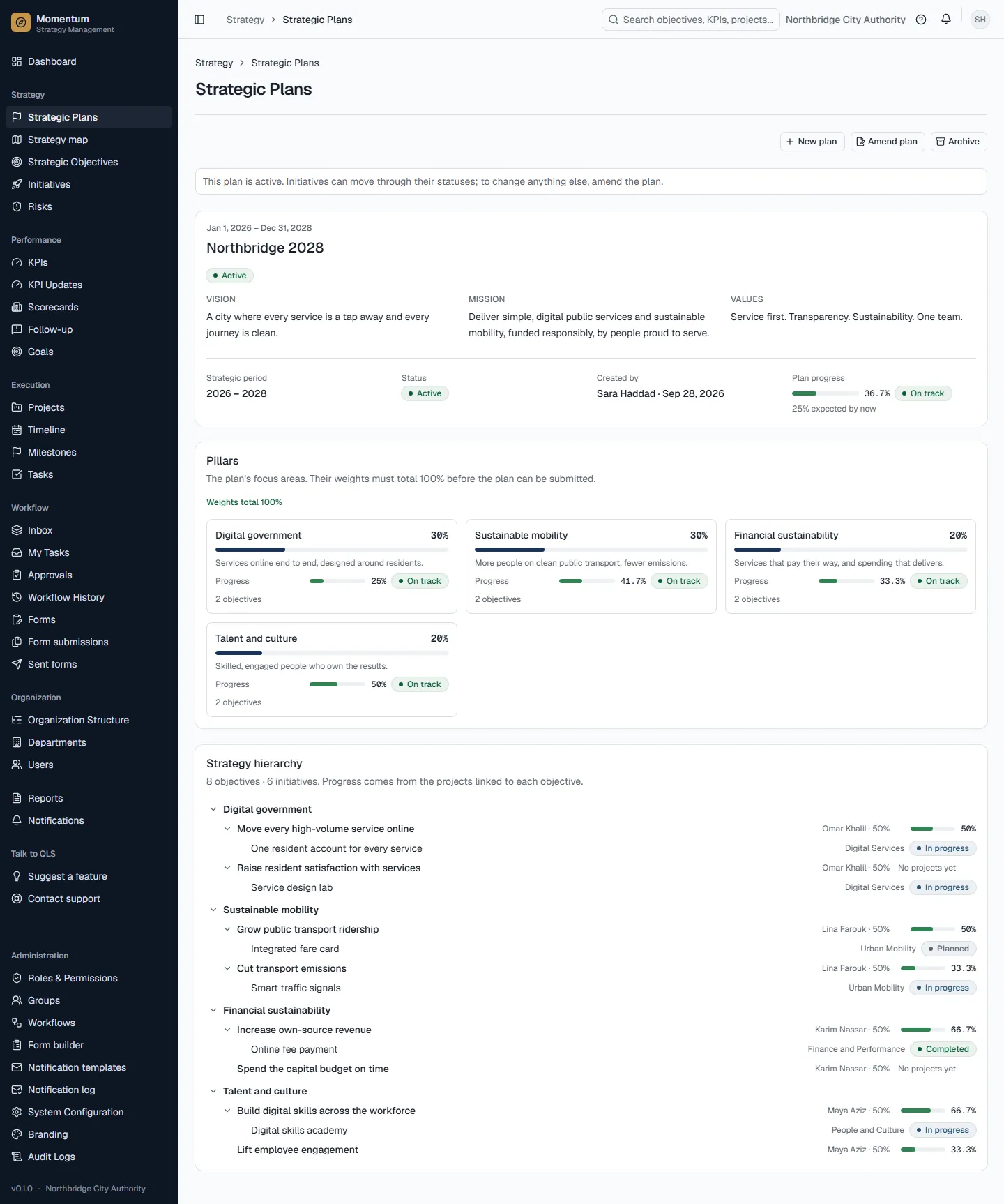The height and width of the screenshot is (1204, 1004).
Task: Click the Scorecards icon in sidebar
Action: 17,307
